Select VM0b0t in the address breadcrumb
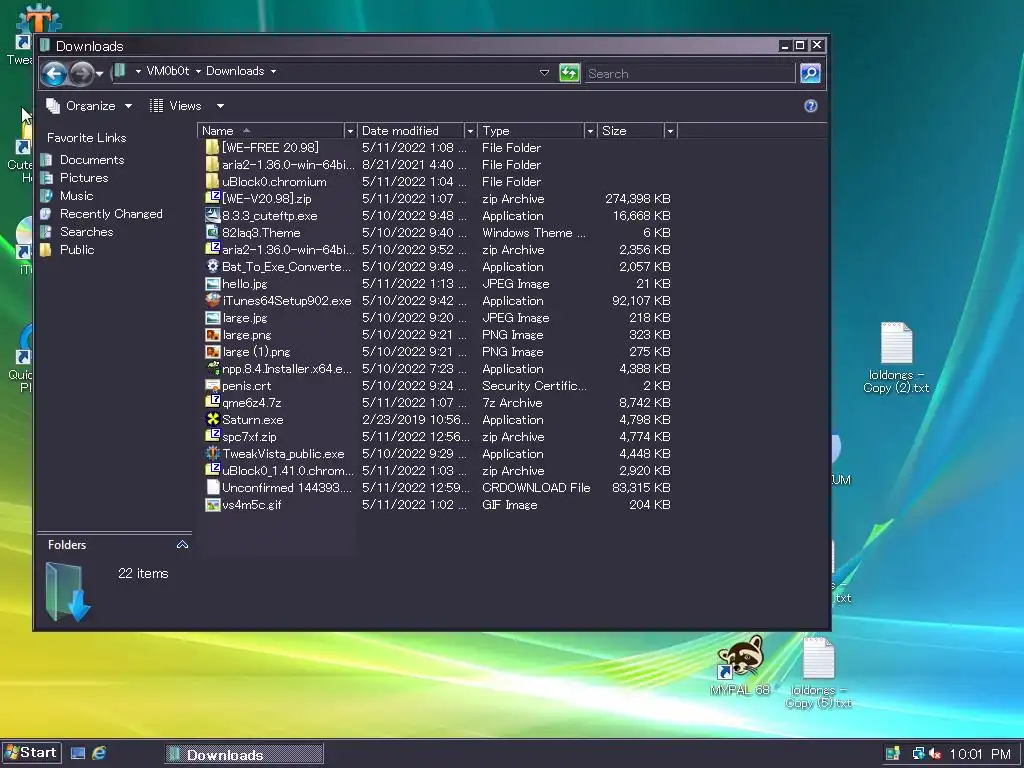The height and width of the screenshot is (768, 1024). (x=168, y=71)
